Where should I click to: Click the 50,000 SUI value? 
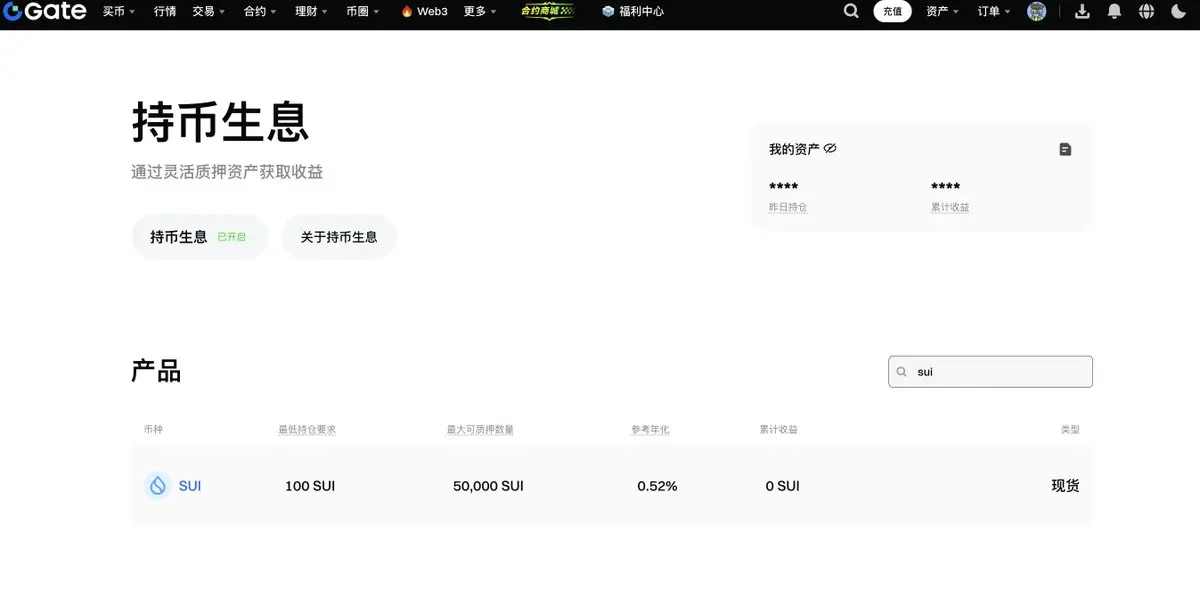point(488,486)
